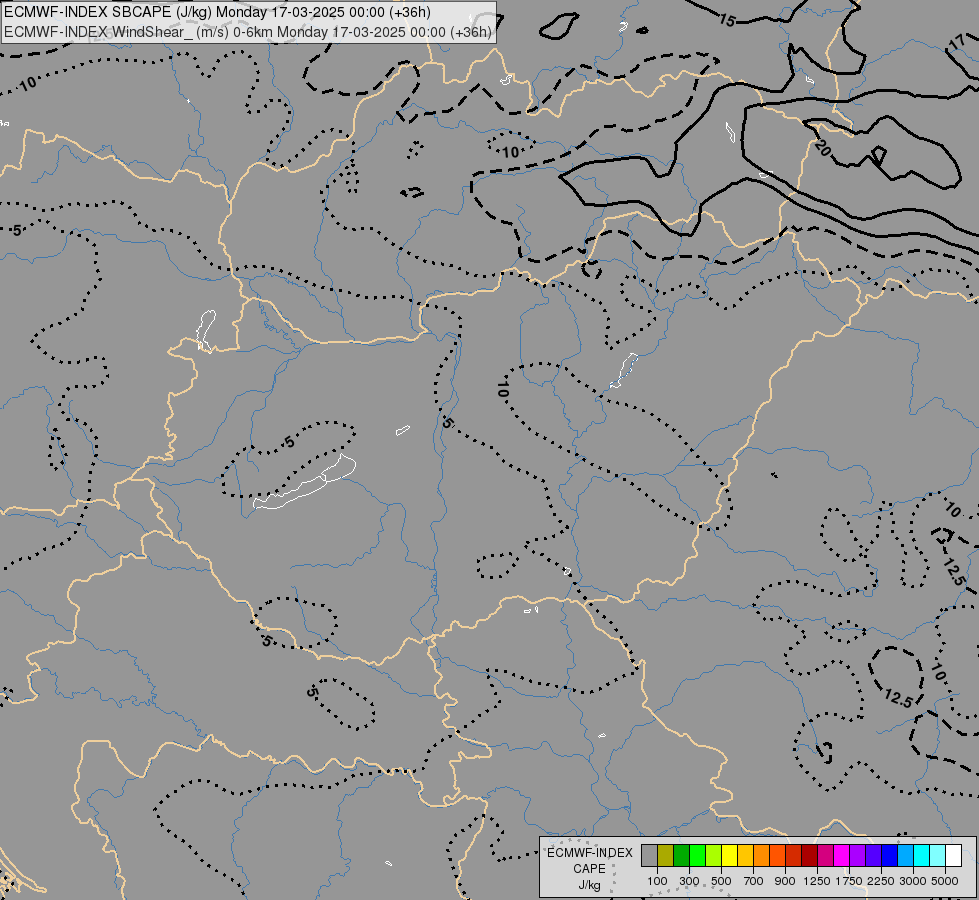The width and height of the screenshot is (979, 900).
Task: Select the purple swatch after the 1750 tick
Action: pos(858,856)
